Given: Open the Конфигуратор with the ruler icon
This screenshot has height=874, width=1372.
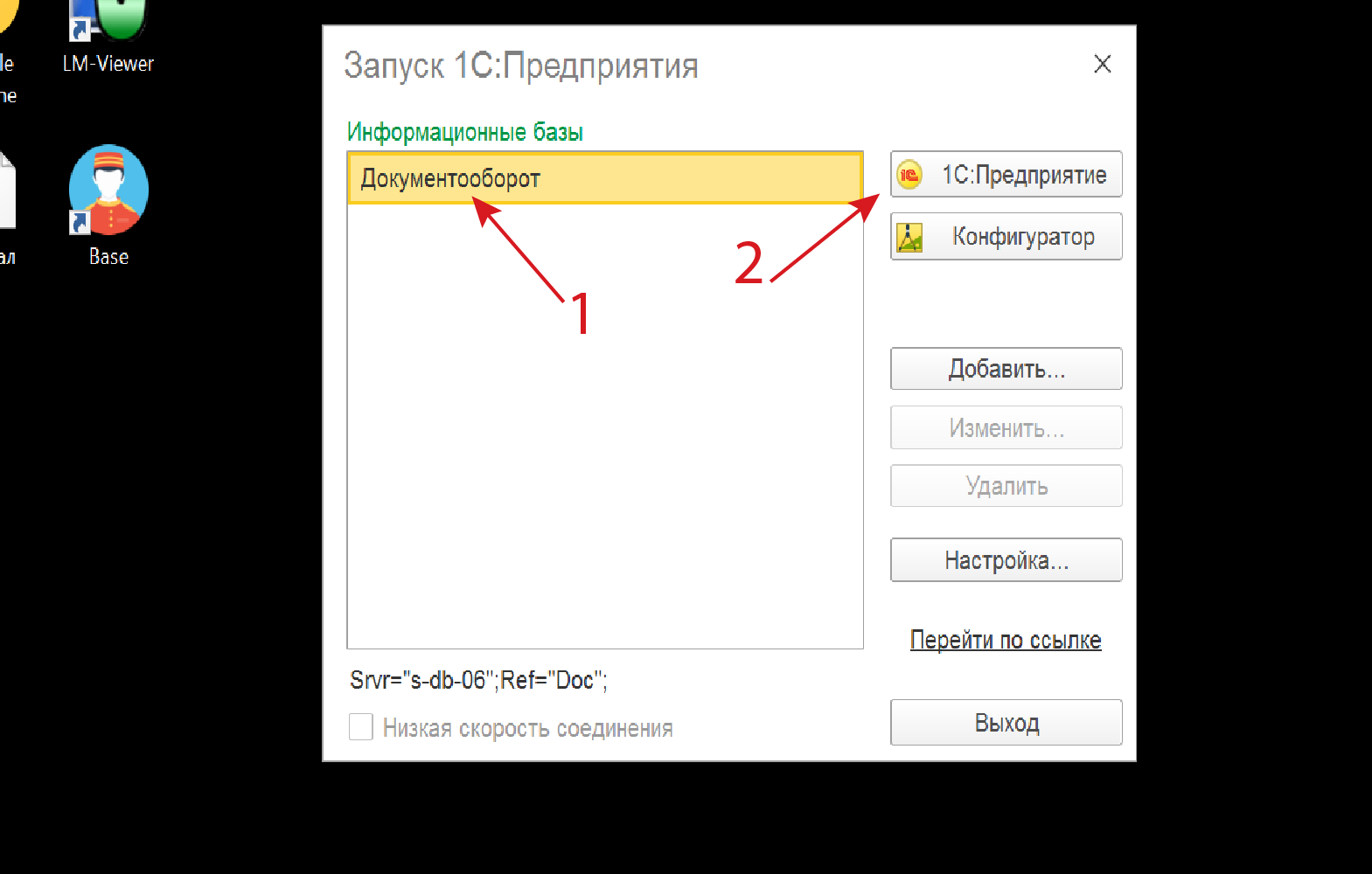Looking at the screenshot, I should (1006, 237).
